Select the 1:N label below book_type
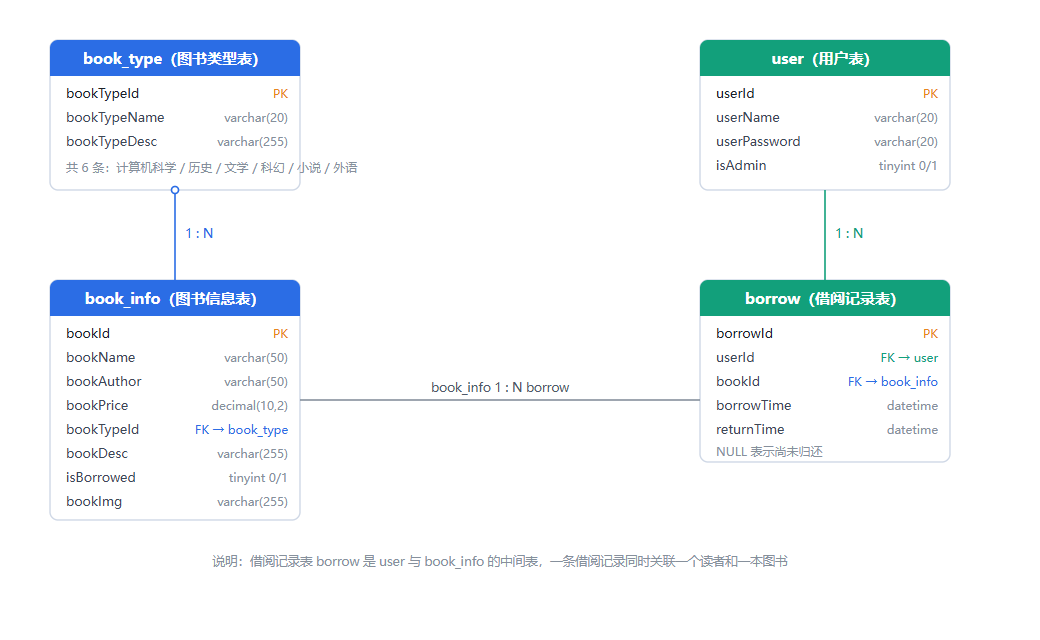The width and height of the screenshot is (1040, 640). tap(199, 233)
